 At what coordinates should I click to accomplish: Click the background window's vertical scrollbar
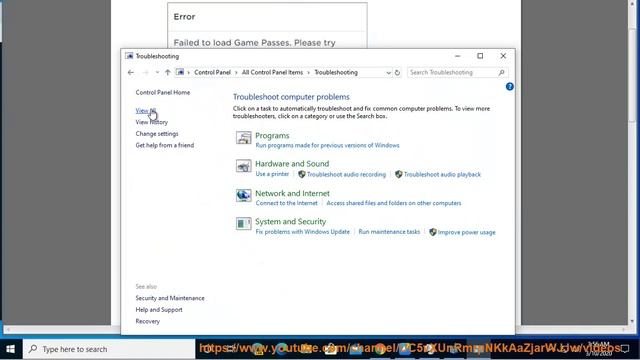click(x=632, y=163)
